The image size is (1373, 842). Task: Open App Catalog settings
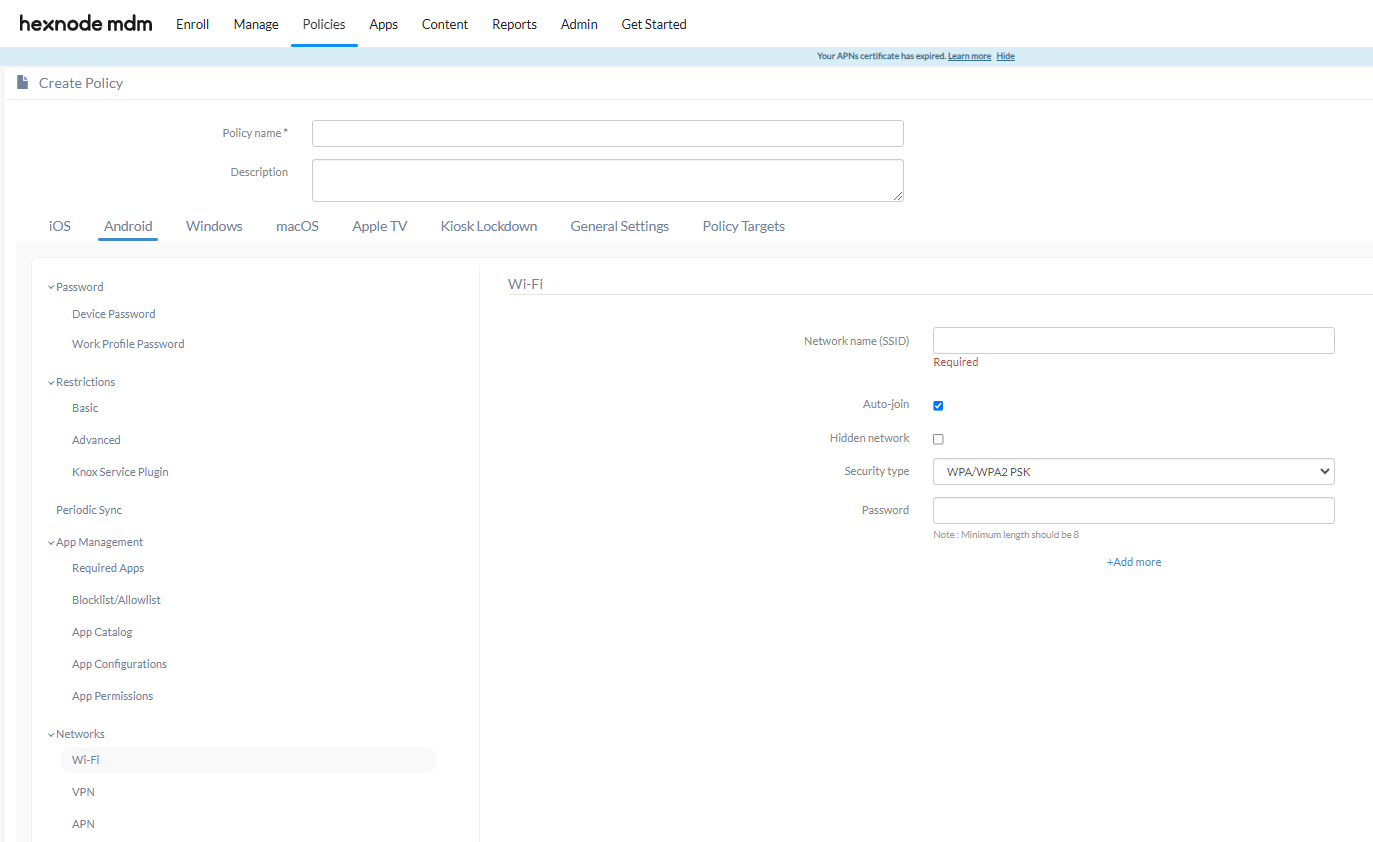tap(102, 632)
